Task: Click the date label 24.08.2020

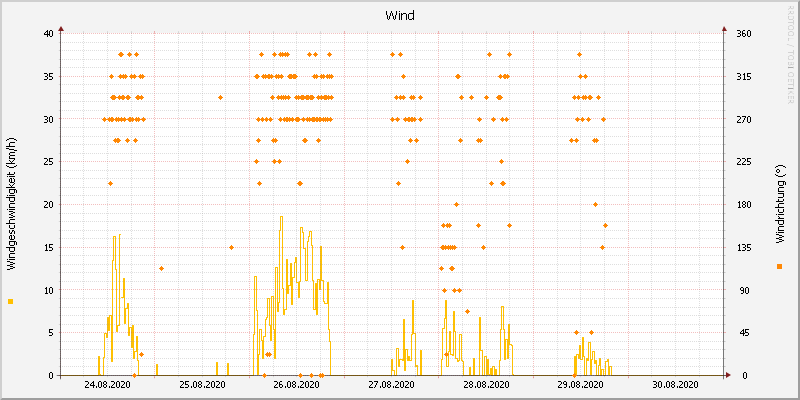Action: pos(106,384)
